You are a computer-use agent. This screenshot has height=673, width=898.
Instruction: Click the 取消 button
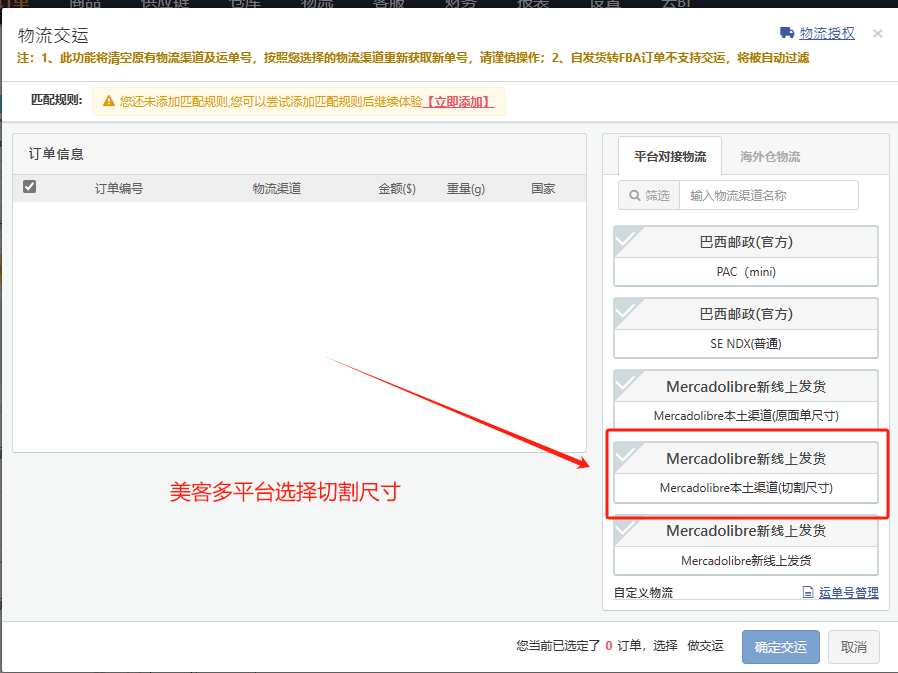(853, 647)
